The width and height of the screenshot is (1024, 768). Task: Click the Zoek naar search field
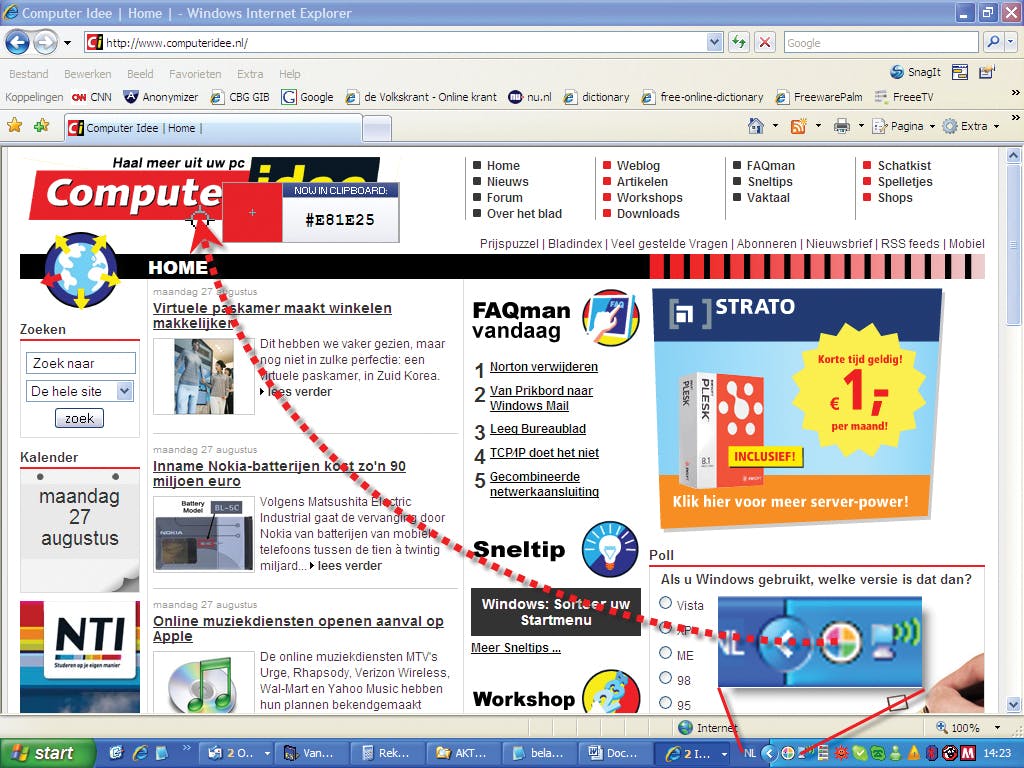[x=80, y=363]
